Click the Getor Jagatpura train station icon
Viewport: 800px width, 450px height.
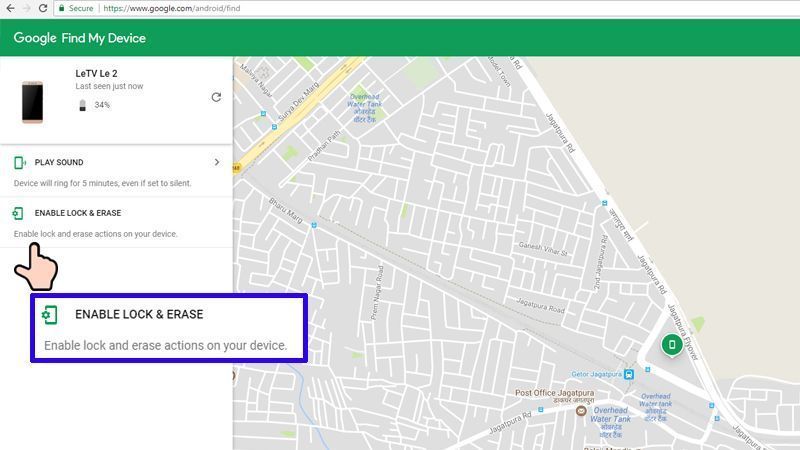pos(629,374)
